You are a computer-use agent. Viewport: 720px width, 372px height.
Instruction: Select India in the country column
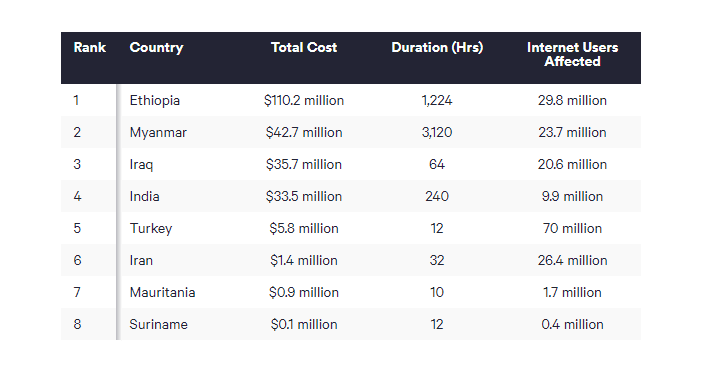[x=145, y=197]
